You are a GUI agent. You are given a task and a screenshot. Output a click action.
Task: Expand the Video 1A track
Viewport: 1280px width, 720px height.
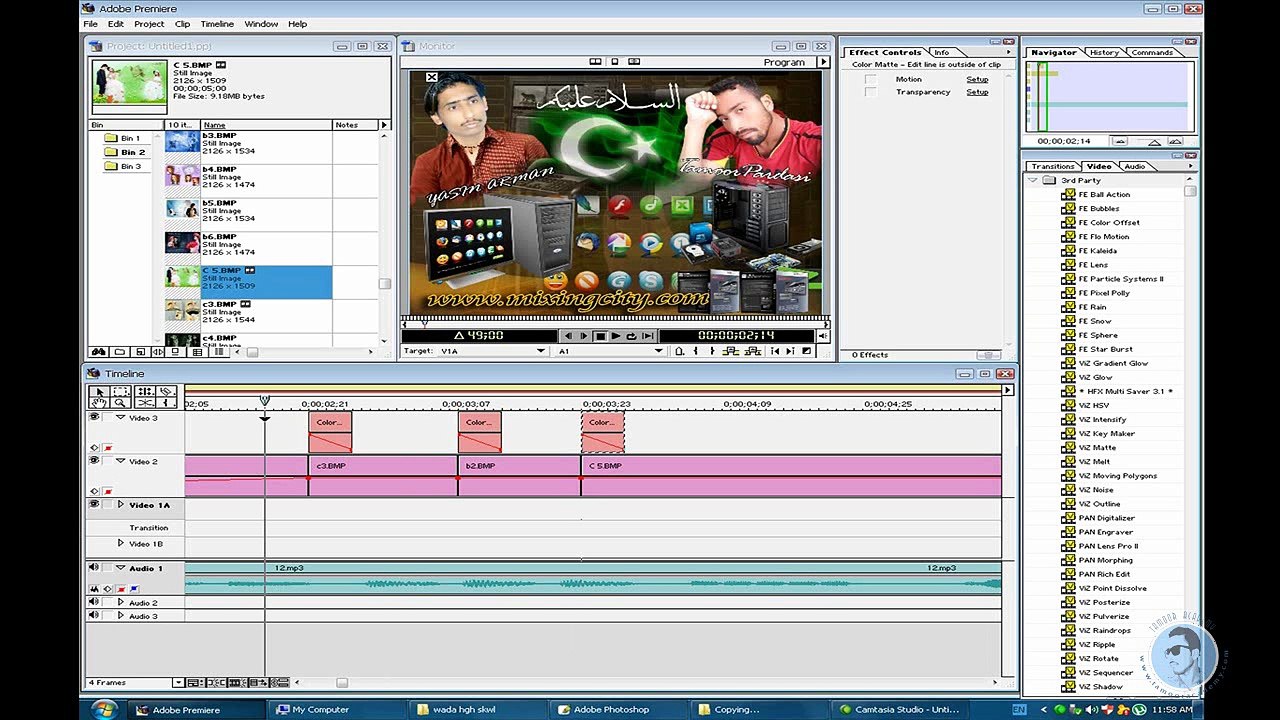tap(121, 505)
